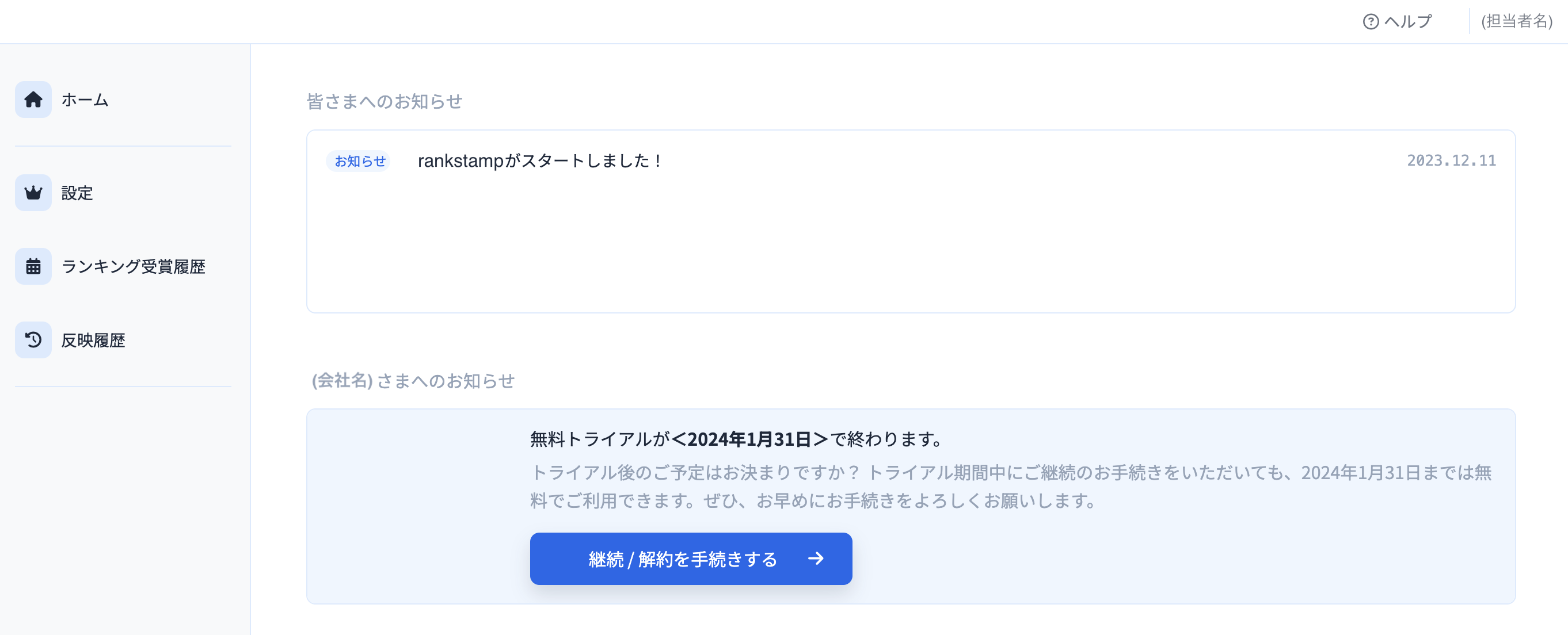Click the history clock icon beside 反映履歴
The image size is (1568, 635).
pos(32,340)
